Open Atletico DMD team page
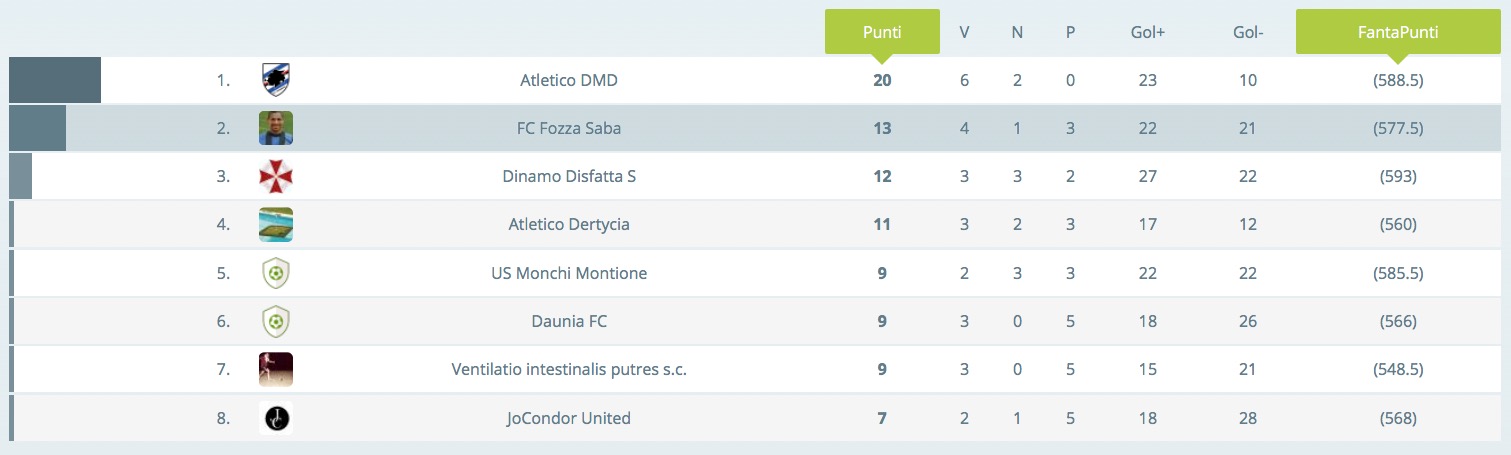This screenshot has width=1511, height=455. (x=569, y=80)
